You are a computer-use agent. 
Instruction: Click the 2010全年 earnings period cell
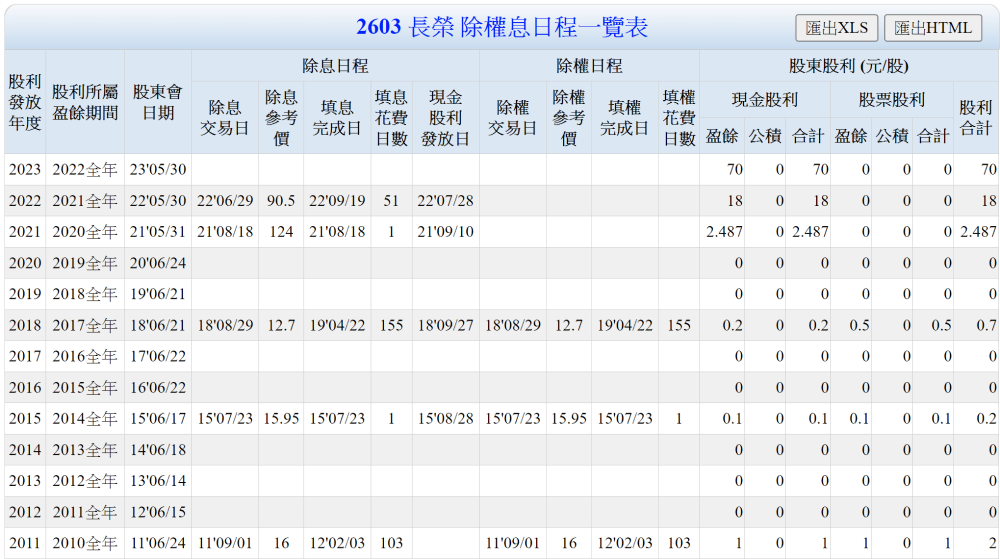[85, 543]
